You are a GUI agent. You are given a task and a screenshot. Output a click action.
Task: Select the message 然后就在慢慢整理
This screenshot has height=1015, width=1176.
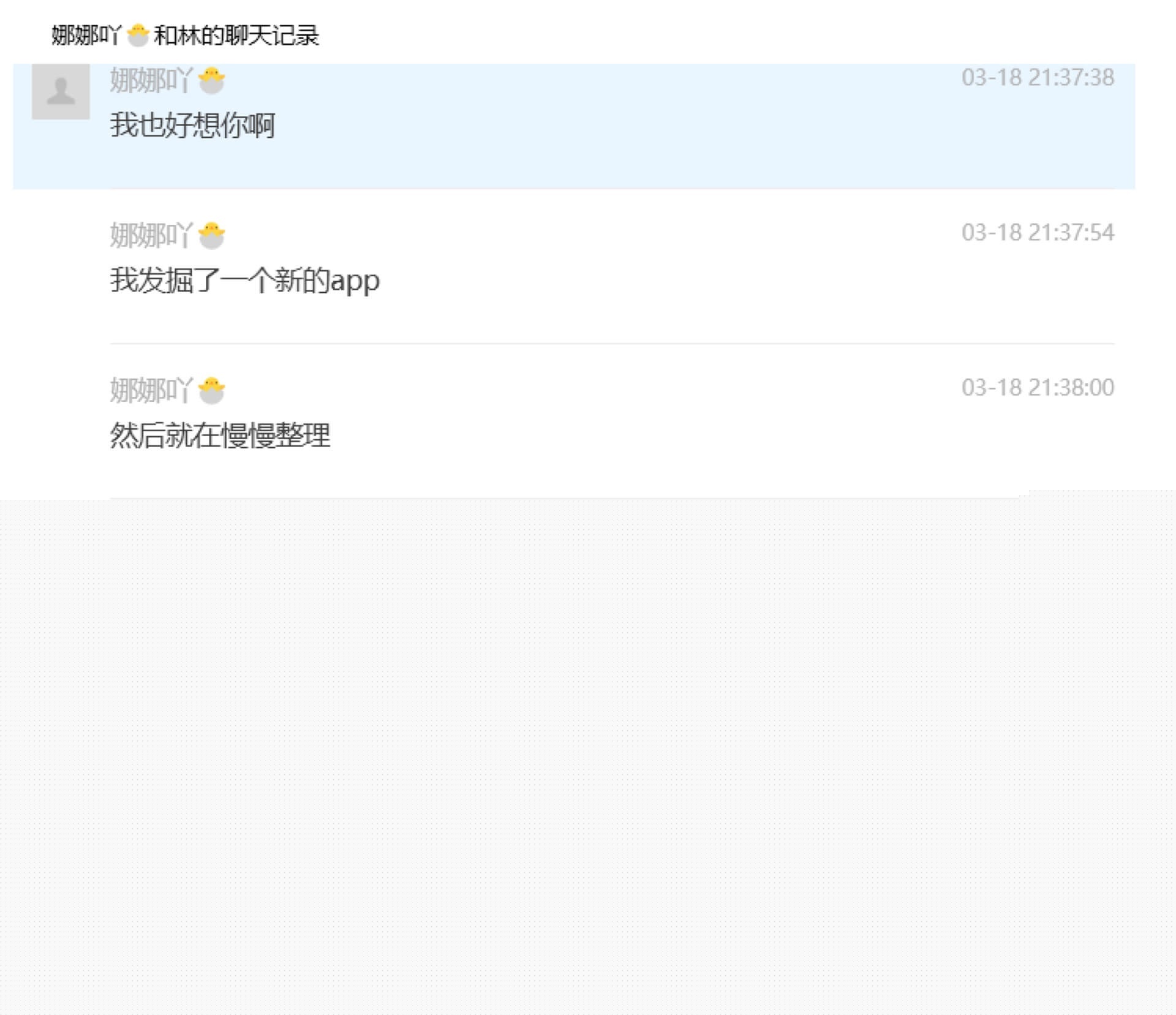220,436
